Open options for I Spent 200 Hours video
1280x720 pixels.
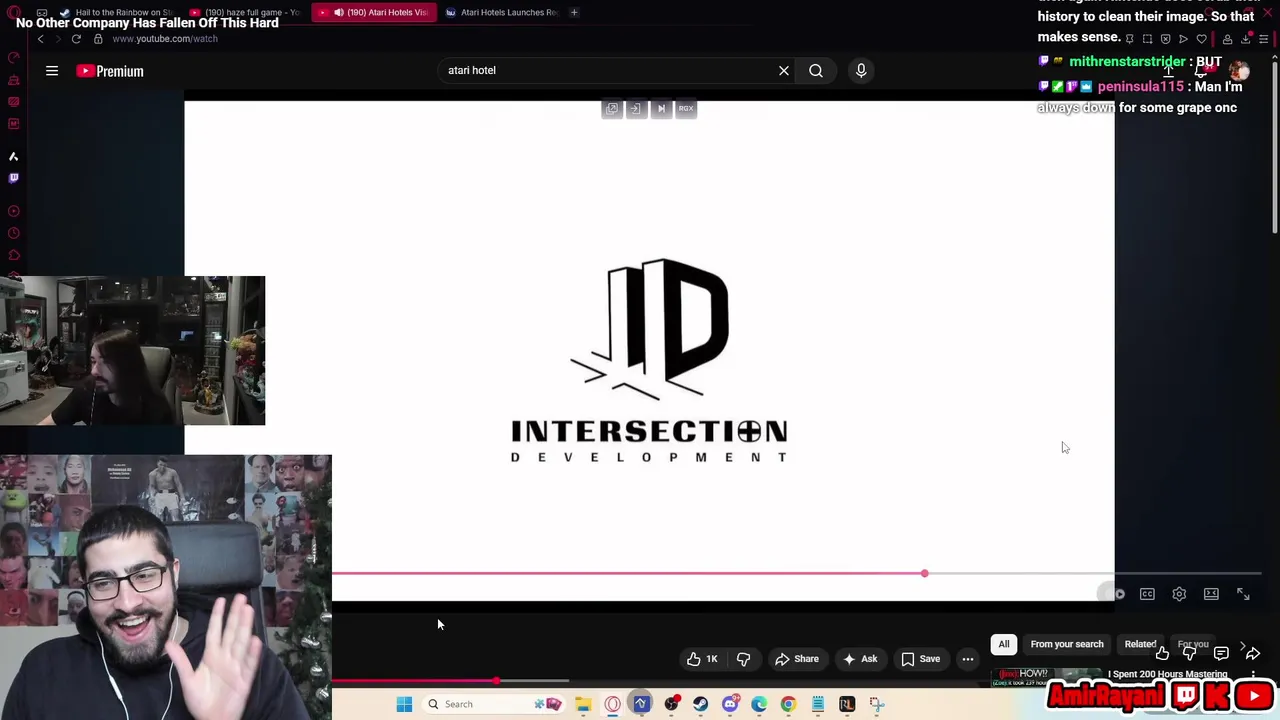1253,676
